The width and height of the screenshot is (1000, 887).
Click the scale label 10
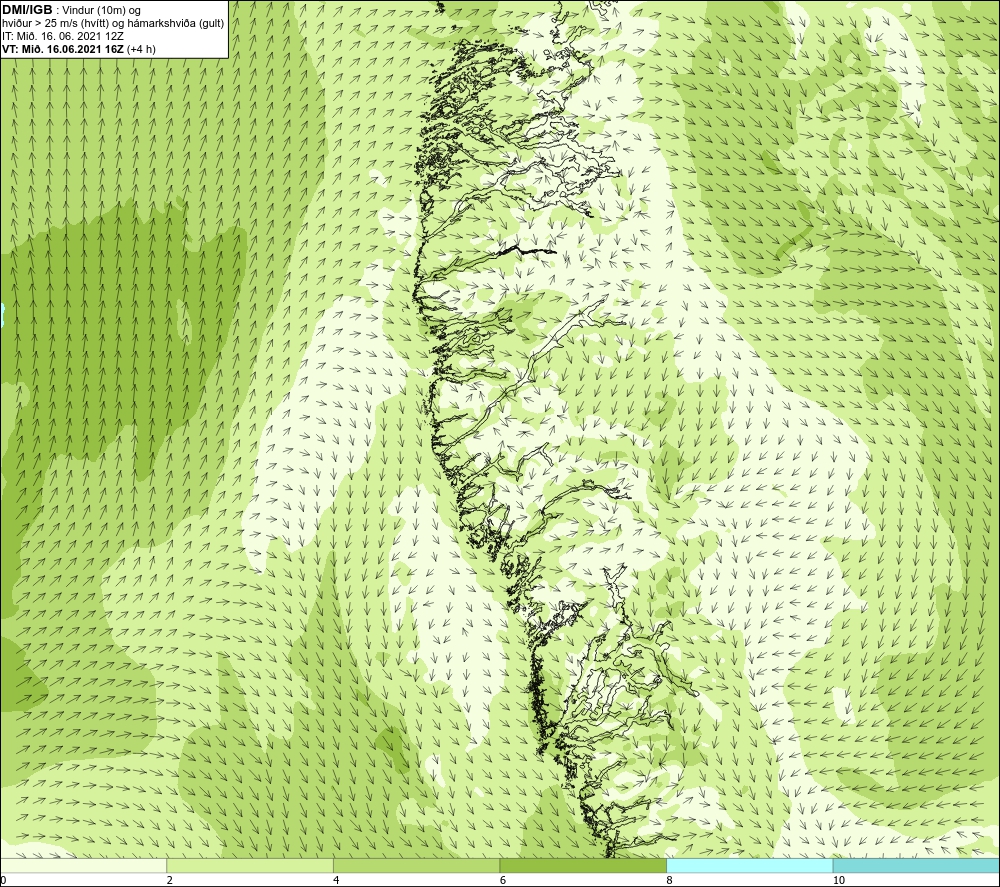coord(839,881)
